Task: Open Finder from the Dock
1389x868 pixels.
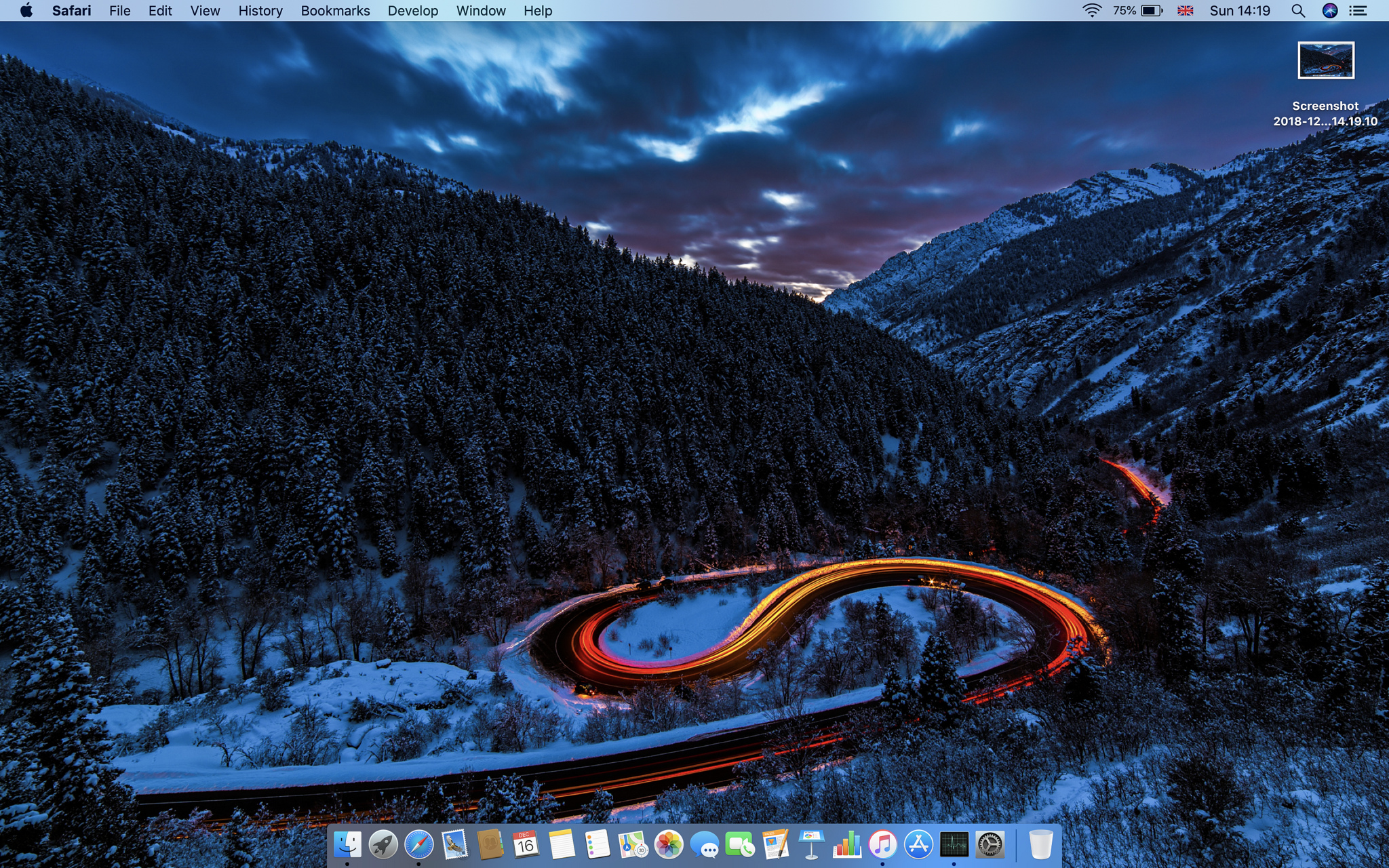Action: [x=347, y=844]
